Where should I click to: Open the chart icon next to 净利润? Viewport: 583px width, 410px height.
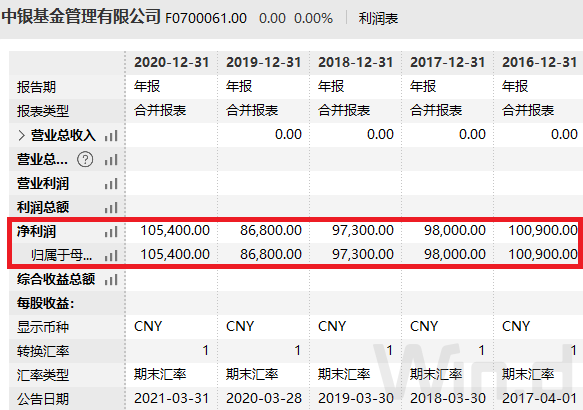[x=111, y=232]
